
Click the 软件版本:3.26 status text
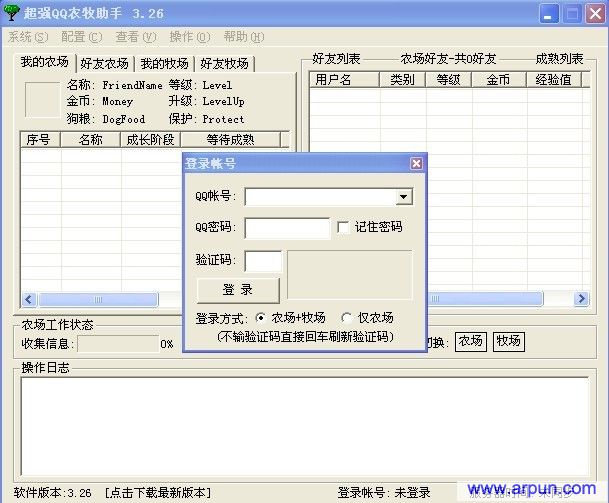(52, 493)
